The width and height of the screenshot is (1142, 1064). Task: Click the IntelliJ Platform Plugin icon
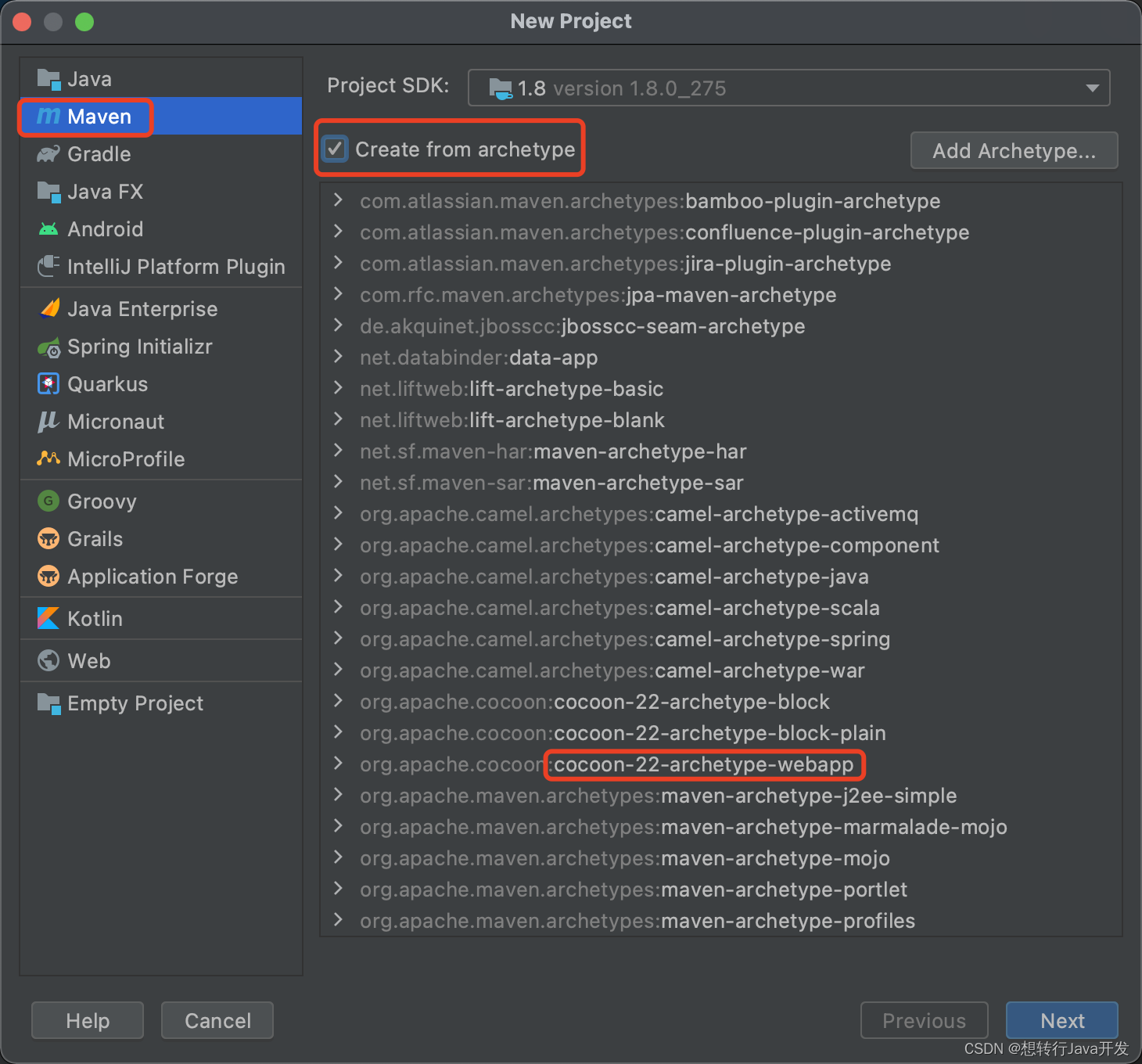click(x=48, y=267)
